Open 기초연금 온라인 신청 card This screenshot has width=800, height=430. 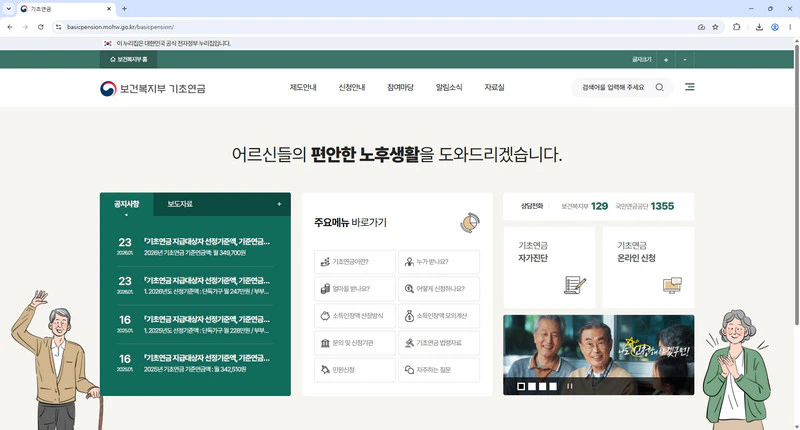click(648, 267)
